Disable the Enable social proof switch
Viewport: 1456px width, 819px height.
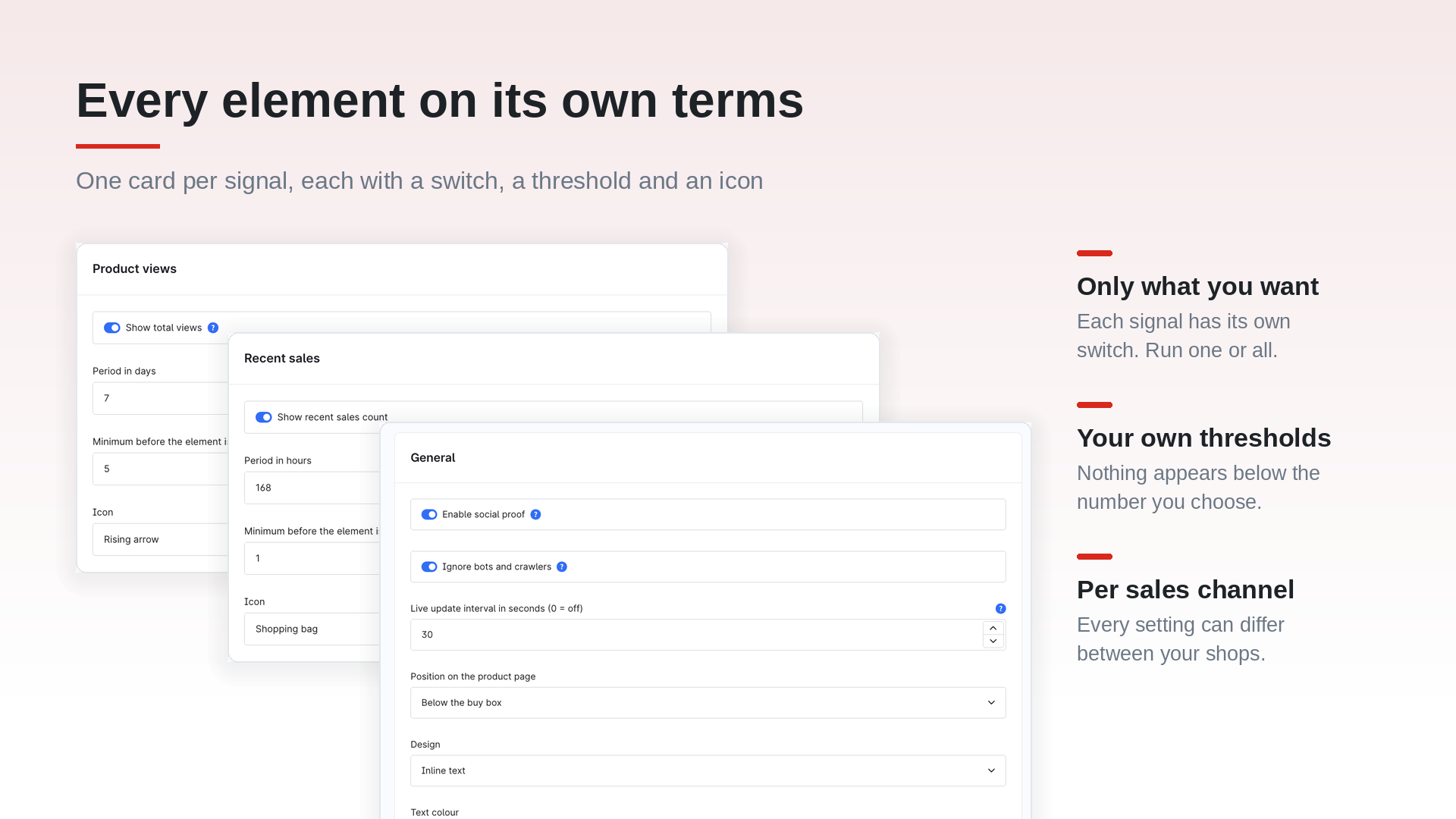(429, 514)
